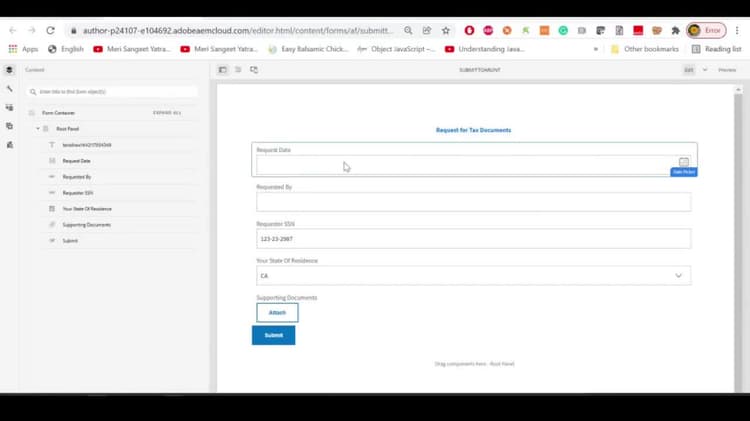Open the Apps bookmark shortcut
This screenshot has height=421, width=750.
pyautogui.click(x=23, y=49)
